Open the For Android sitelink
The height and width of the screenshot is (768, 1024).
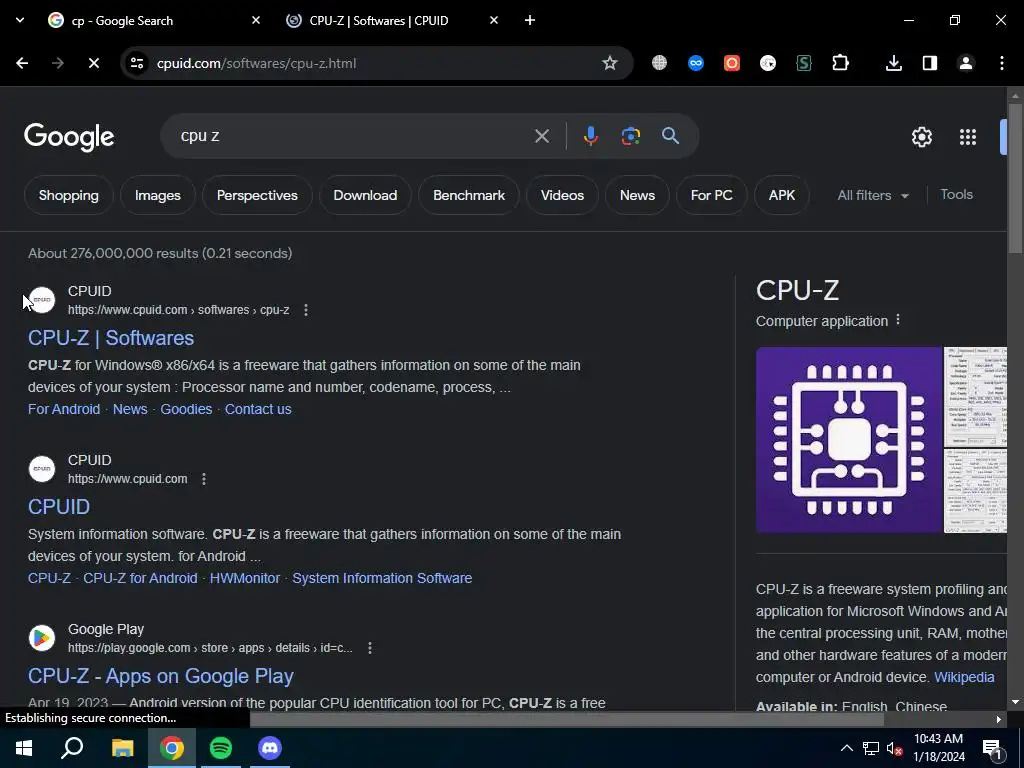coord(64,409)
